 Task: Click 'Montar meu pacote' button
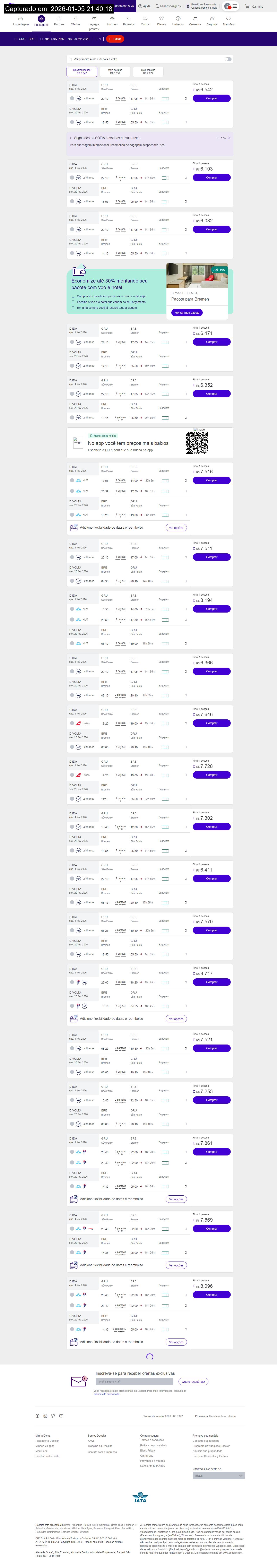click(x=187, y=312)
